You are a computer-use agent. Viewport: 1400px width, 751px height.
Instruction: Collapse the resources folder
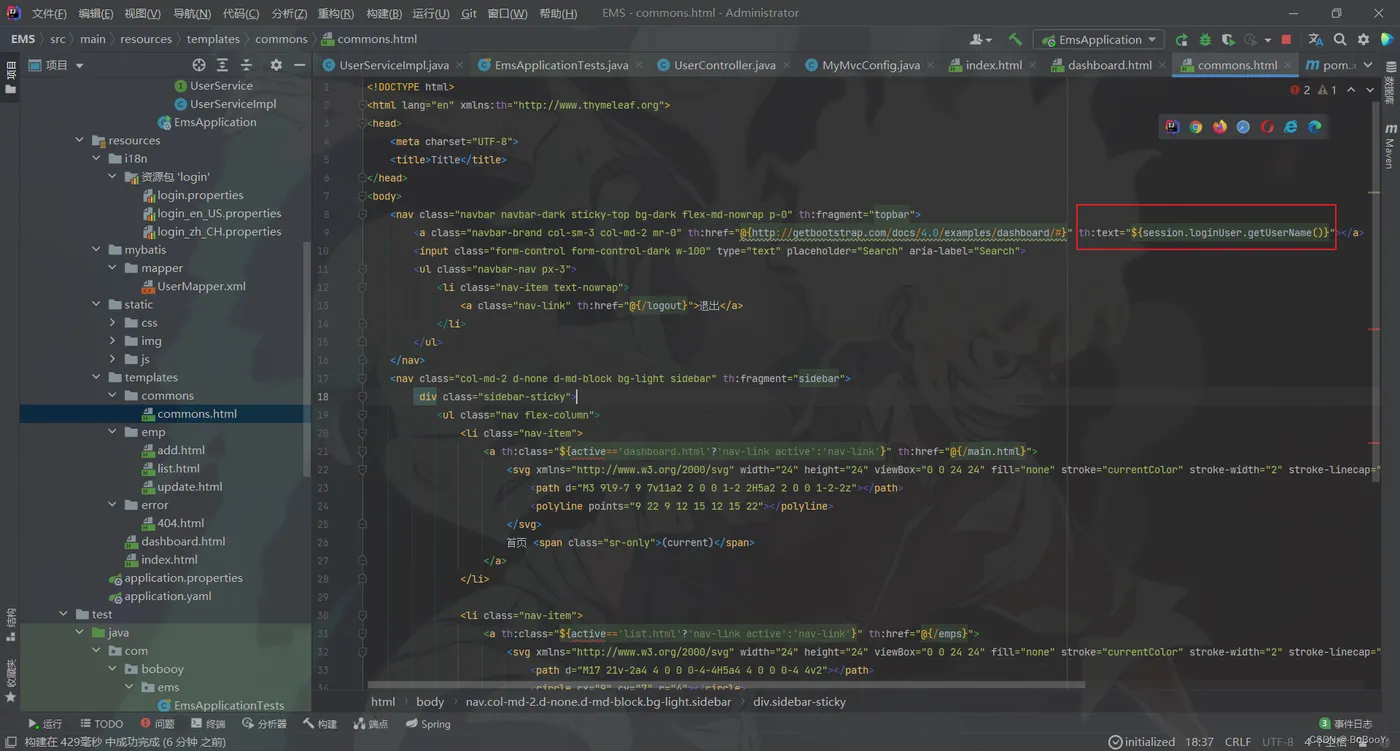click(x=80, y=140)
